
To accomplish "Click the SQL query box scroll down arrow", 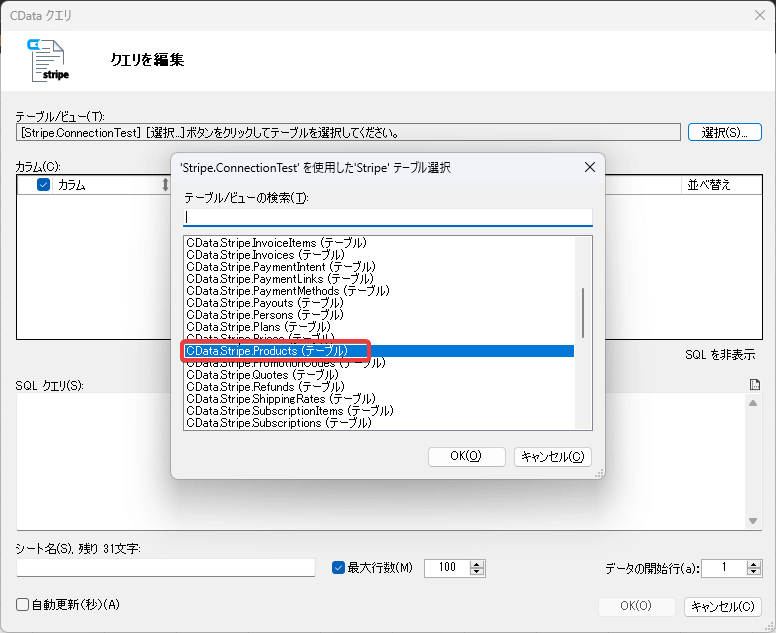I will point(753,521).
